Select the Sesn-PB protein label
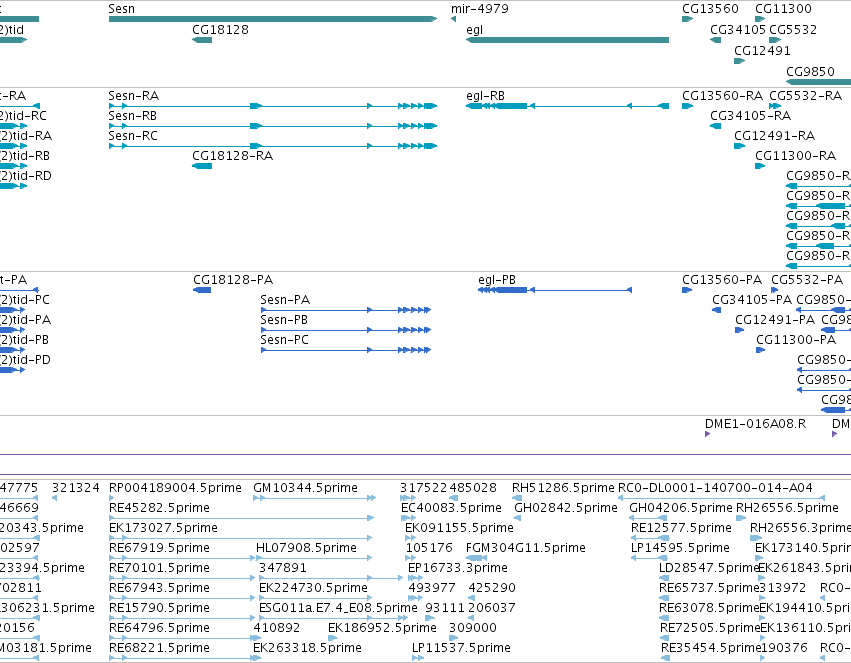This screenshot has width=851, height=663. click(284, 320)
